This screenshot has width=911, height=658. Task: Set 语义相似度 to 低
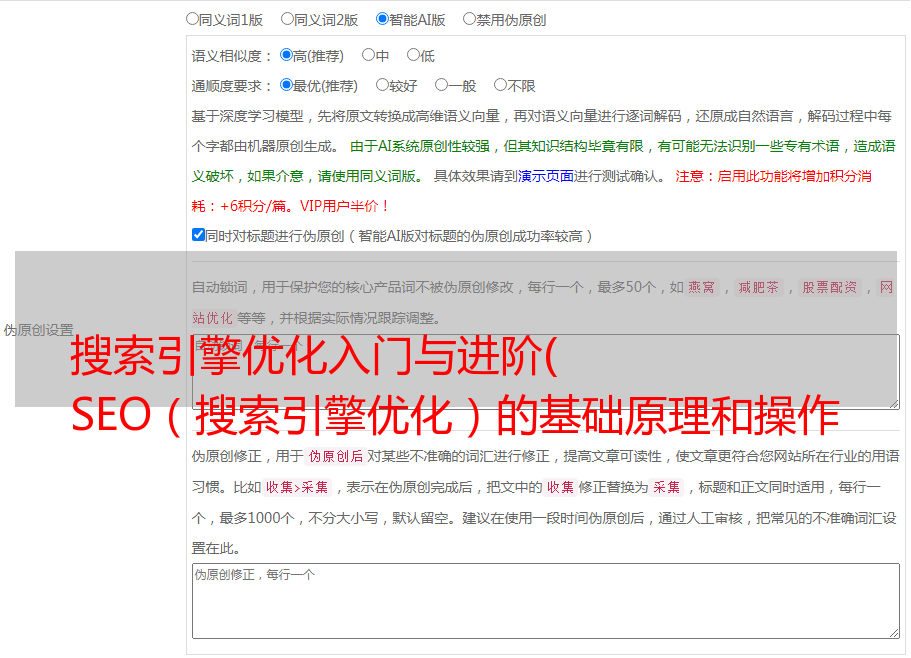point(413,55)
